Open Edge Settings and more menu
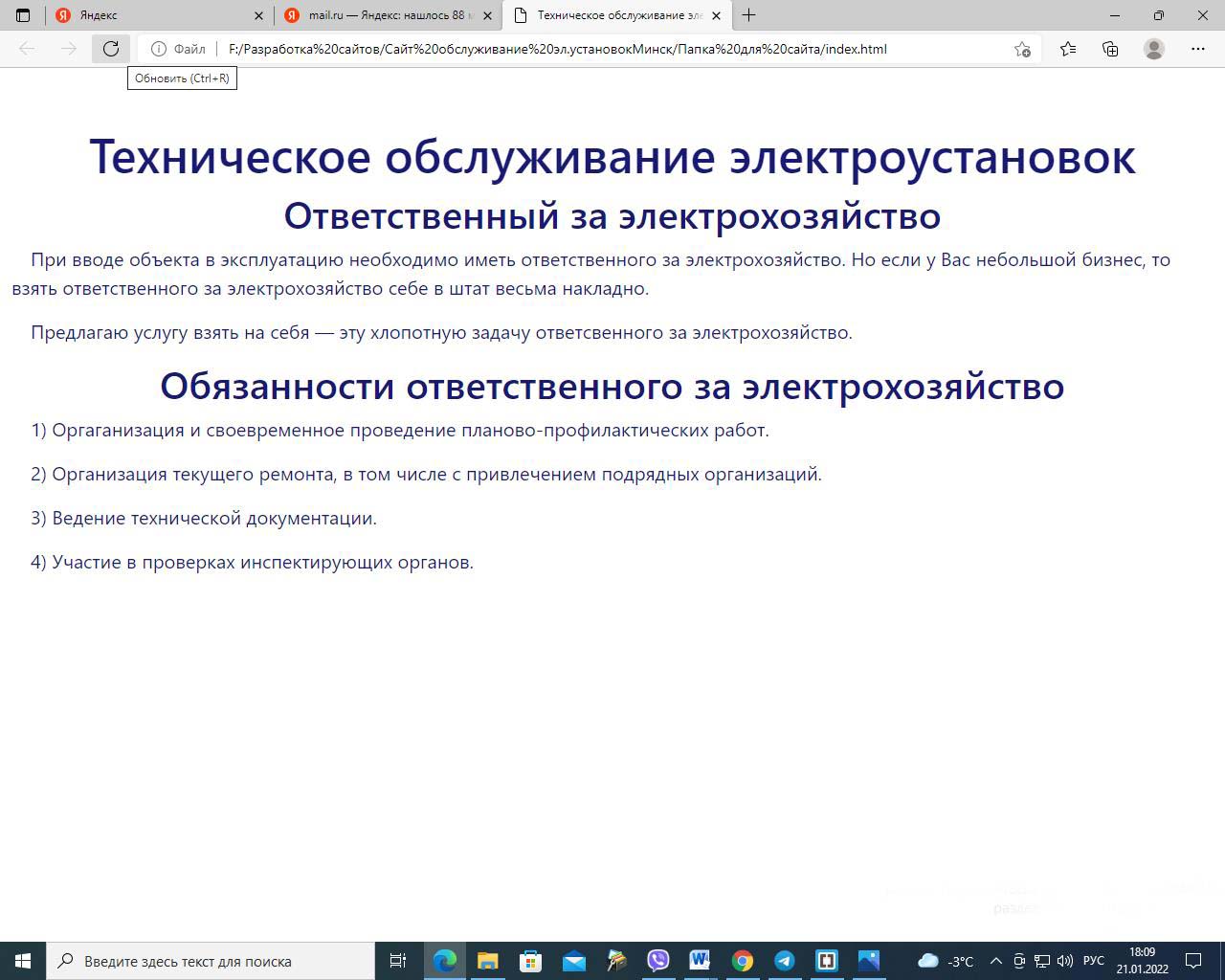The height and width of the screenshot is (980, 1225). (1197, 49)
